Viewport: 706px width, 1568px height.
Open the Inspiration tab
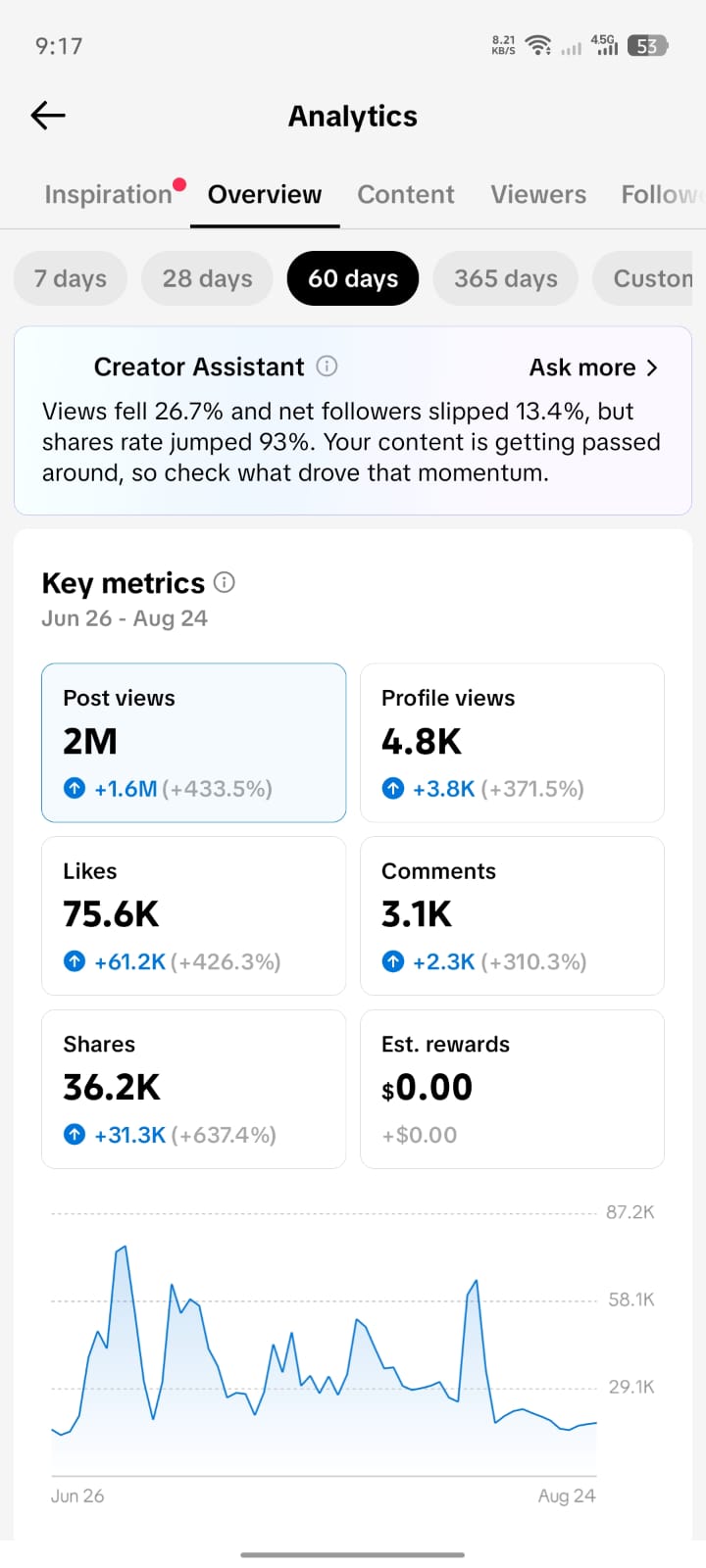[108, 194]
